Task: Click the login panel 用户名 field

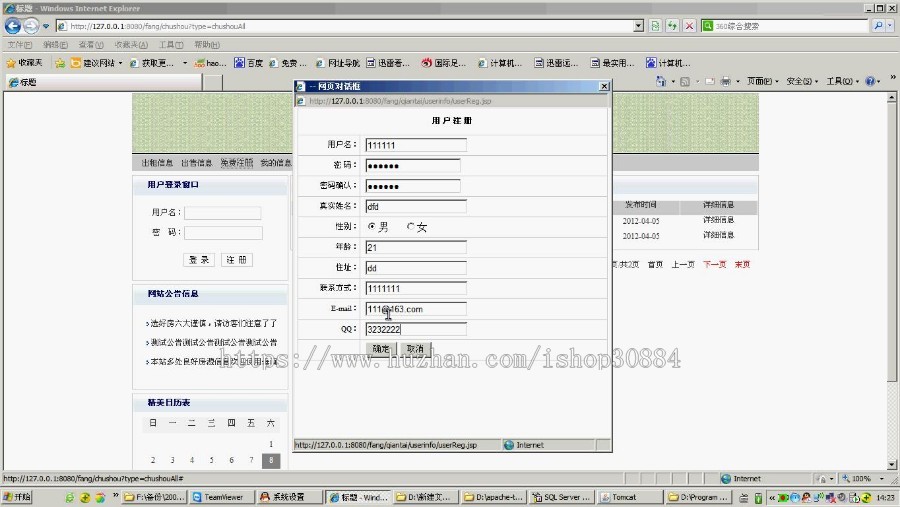Action: coord(223,212)
